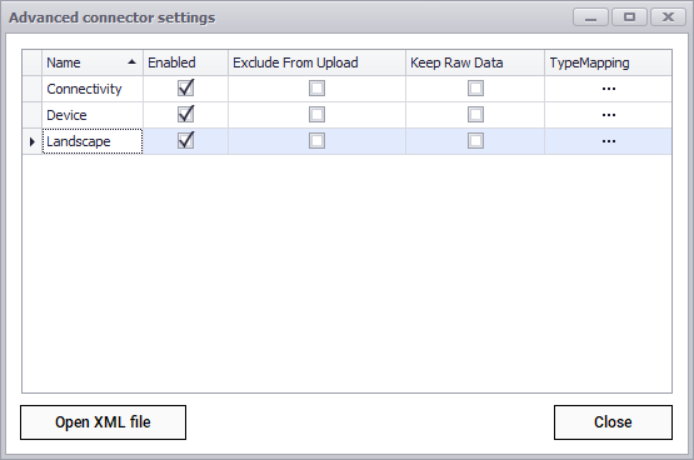
Task: Maximize the Advanced connector settings window
Action: [629, 17]
